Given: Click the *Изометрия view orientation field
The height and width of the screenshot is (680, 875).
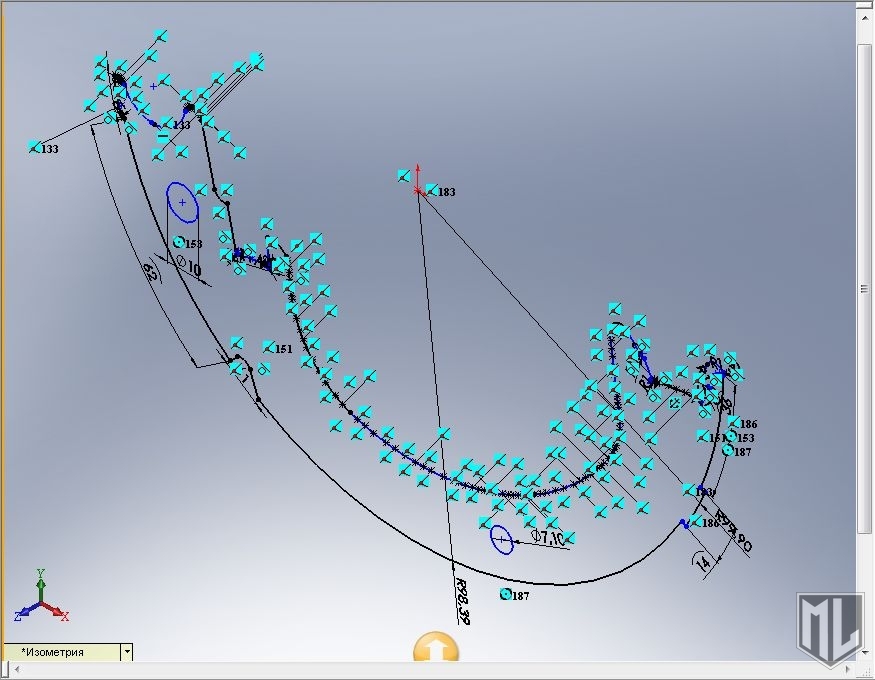Looking at the screenshot, I should 62,652.
